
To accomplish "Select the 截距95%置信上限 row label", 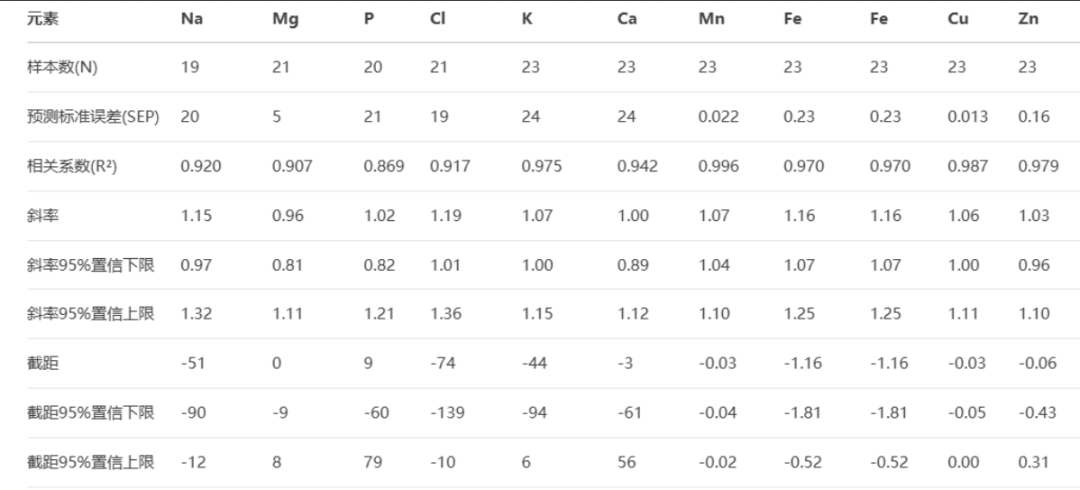I will tap(90, 462).
